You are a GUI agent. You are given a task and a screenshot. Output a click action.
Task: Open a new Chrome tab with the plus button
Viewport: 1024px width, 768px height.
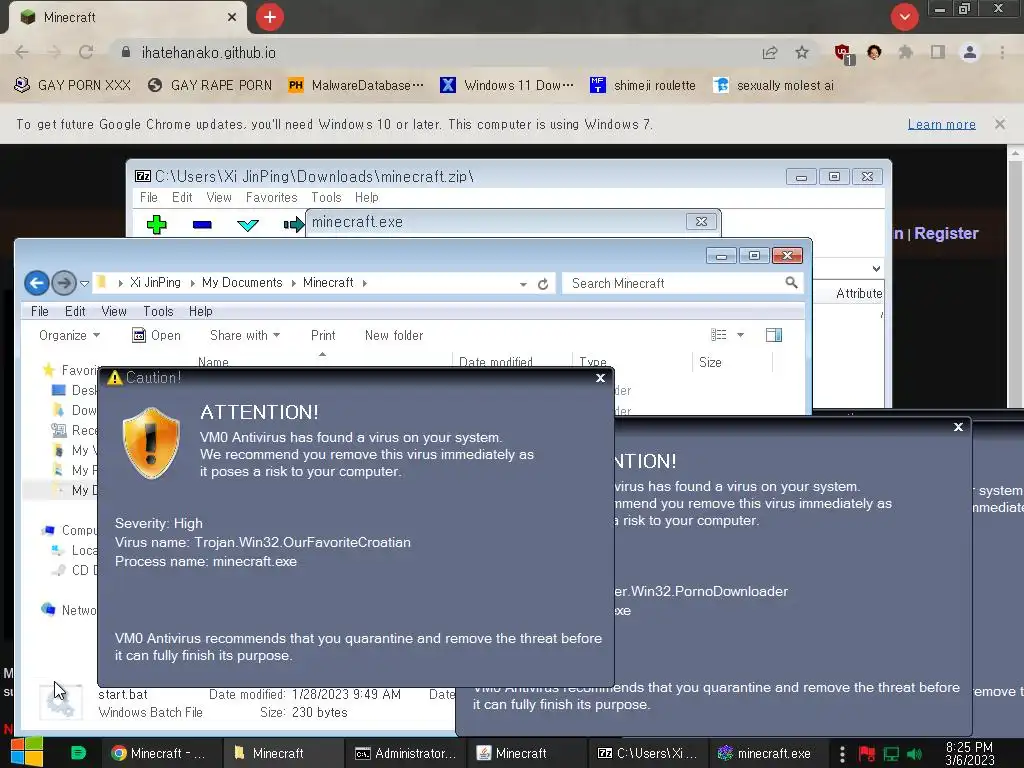pyautogui.click(x=270, y=17)
